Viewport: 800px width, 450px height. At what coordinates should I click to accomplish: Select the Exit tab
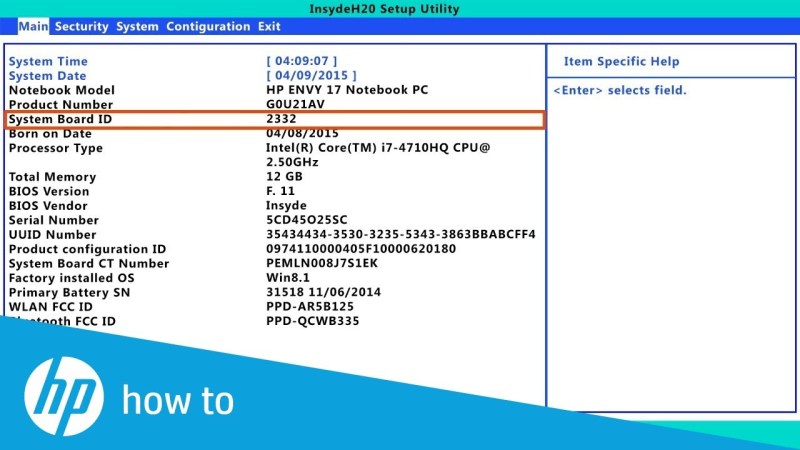269,27
